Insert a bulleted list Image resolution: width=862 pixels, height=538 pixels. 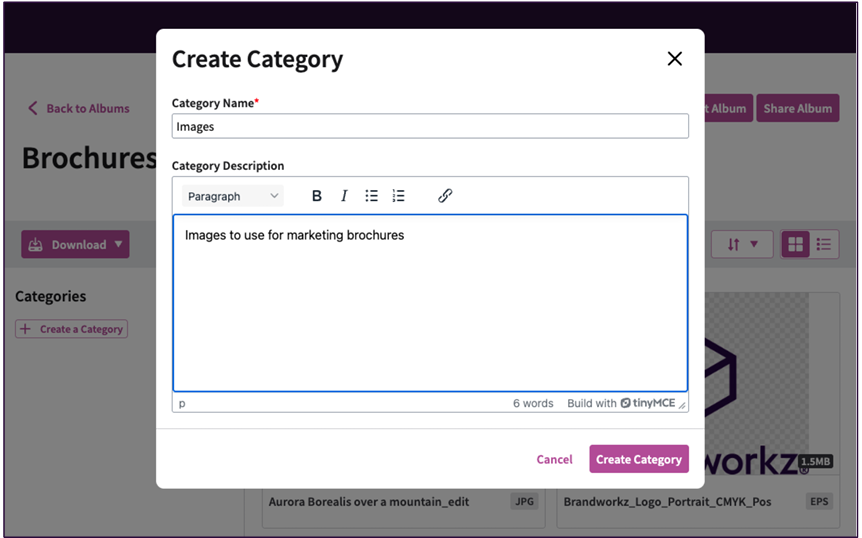point(371,196)
